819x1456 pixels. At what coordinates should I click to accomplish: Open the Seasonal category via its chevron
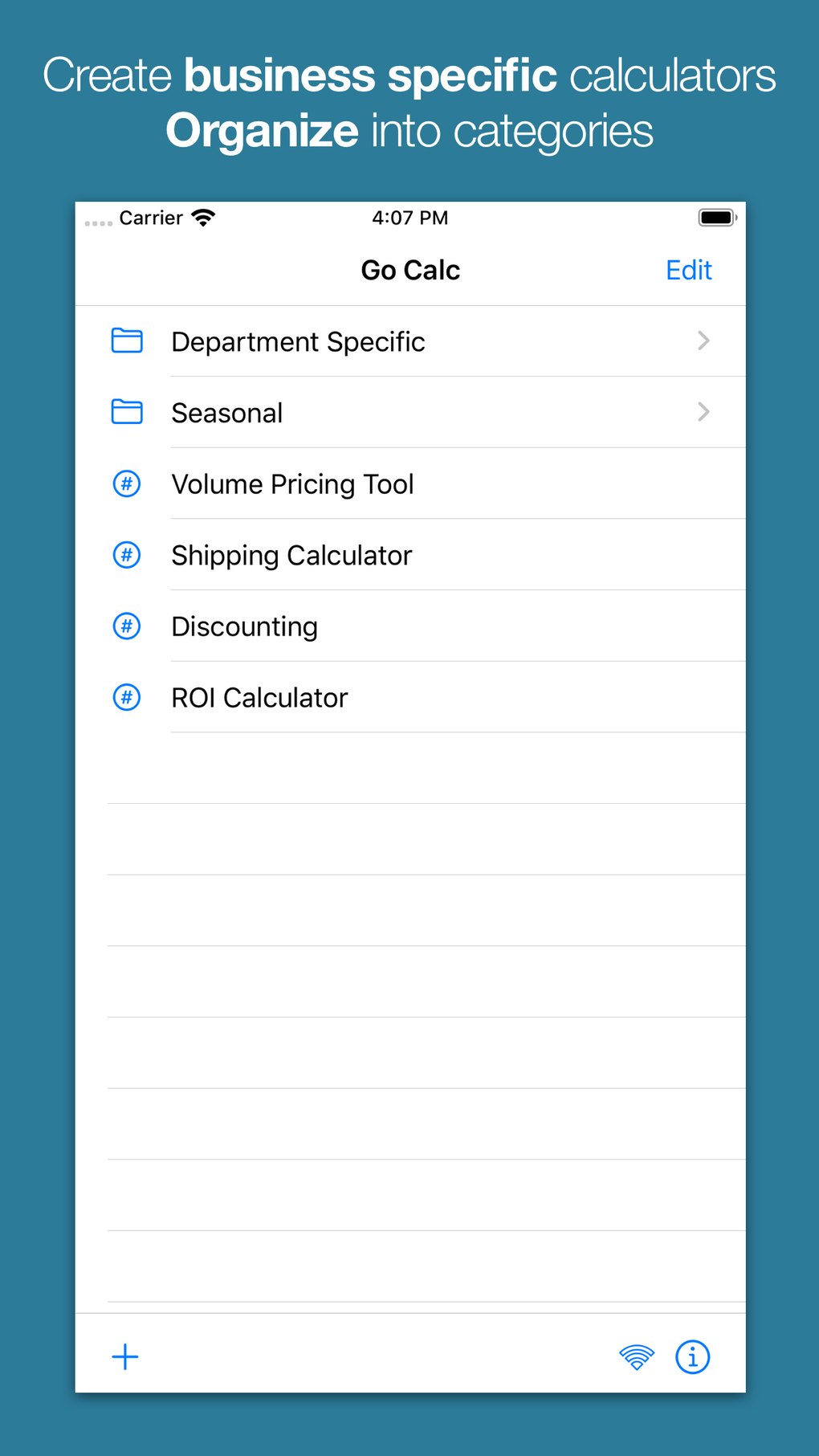point(703,412)
